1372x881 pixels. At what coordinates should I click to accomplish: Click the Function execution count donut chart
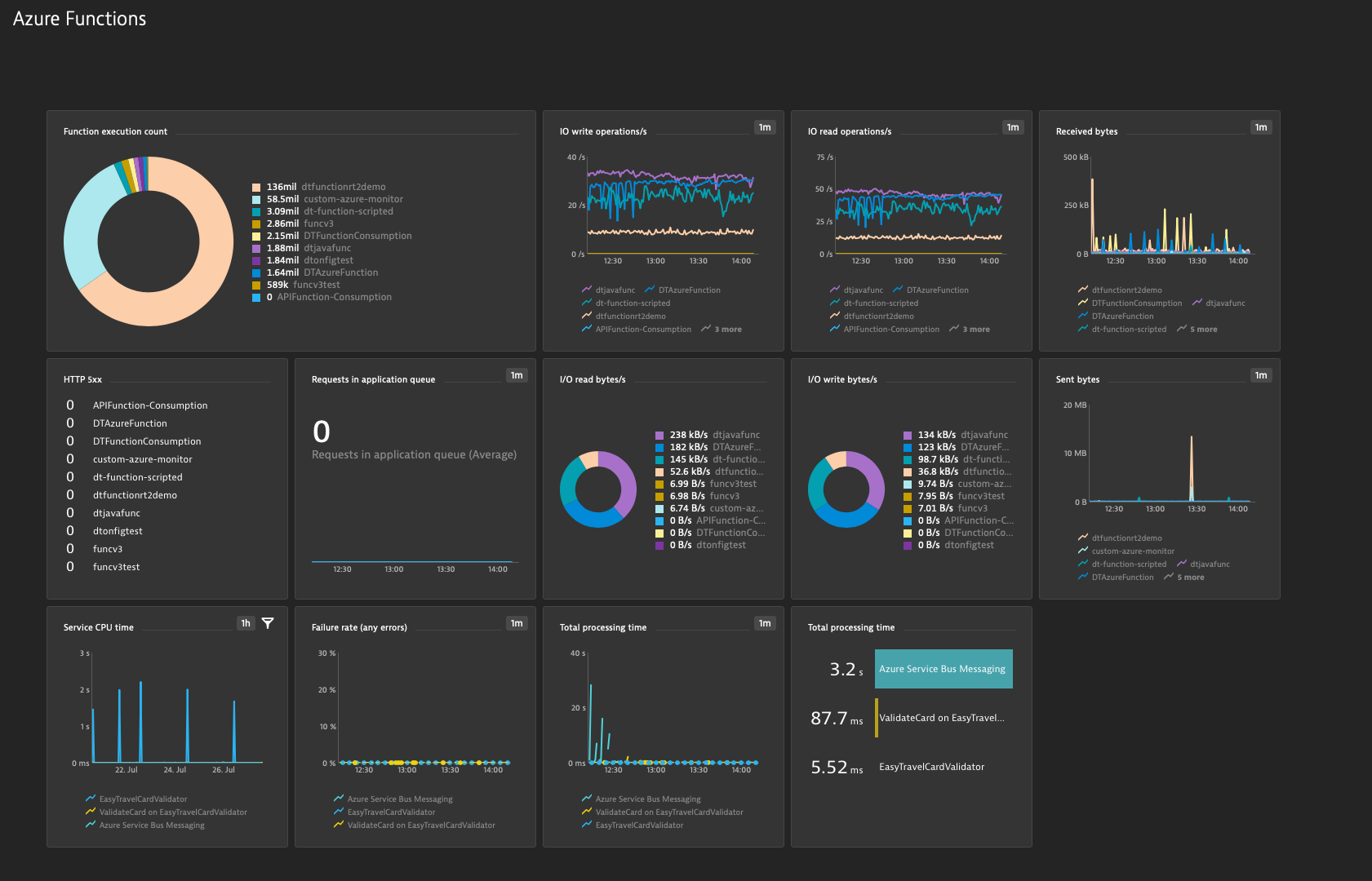coord(149,241)
